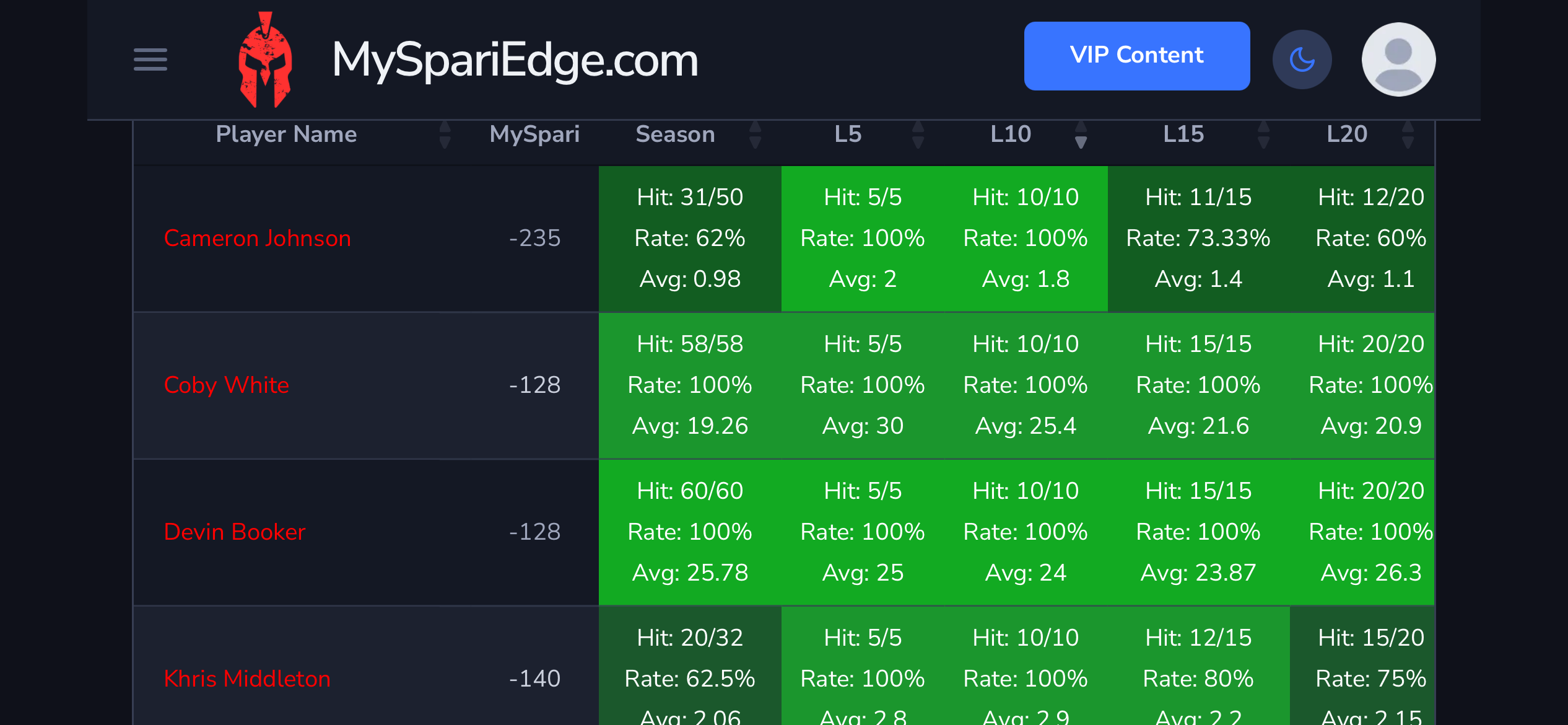Open Khris Middleton player link

coord(247,679)
